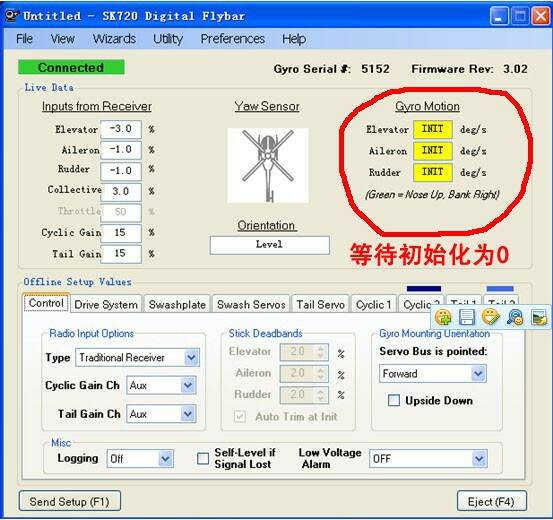Image resolution: width=553 pixels, height=520 pixels.
Task: Click the yellow Elevator INIT gyro field
Action: pyautogui.click(x=433, y=129)
